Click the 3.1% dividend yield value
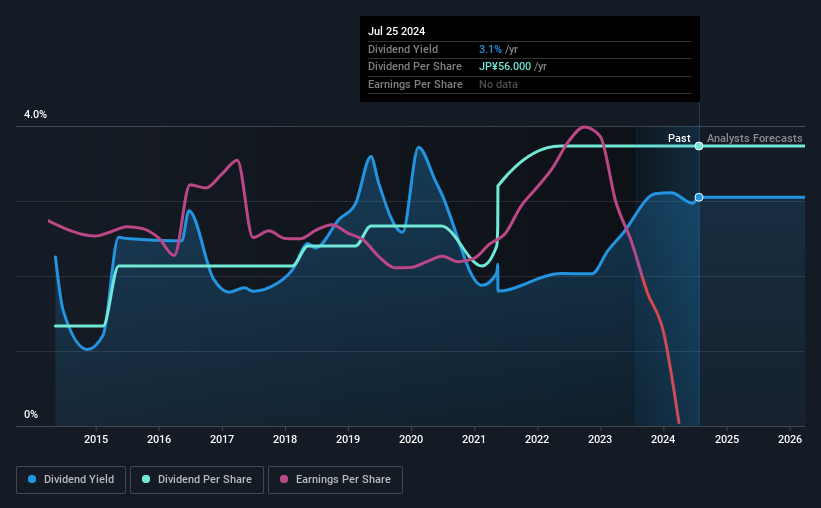821x508 pixels. coord(490,49)
